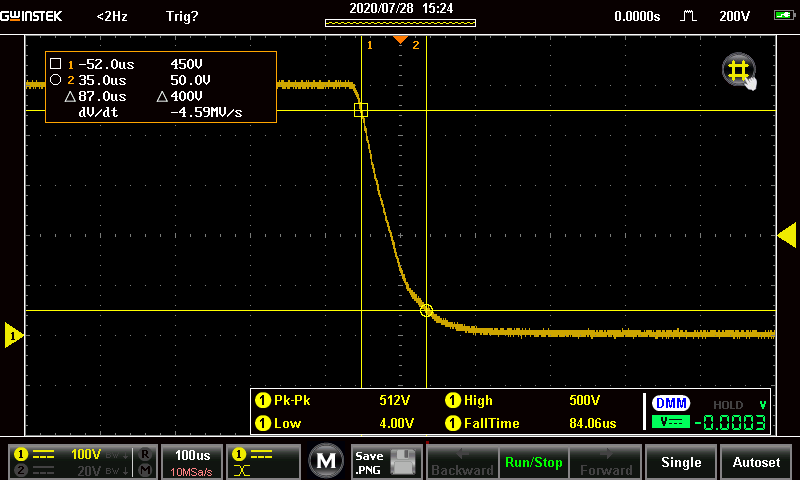Click the delta time 87.0us readout

tap(96, 96)
